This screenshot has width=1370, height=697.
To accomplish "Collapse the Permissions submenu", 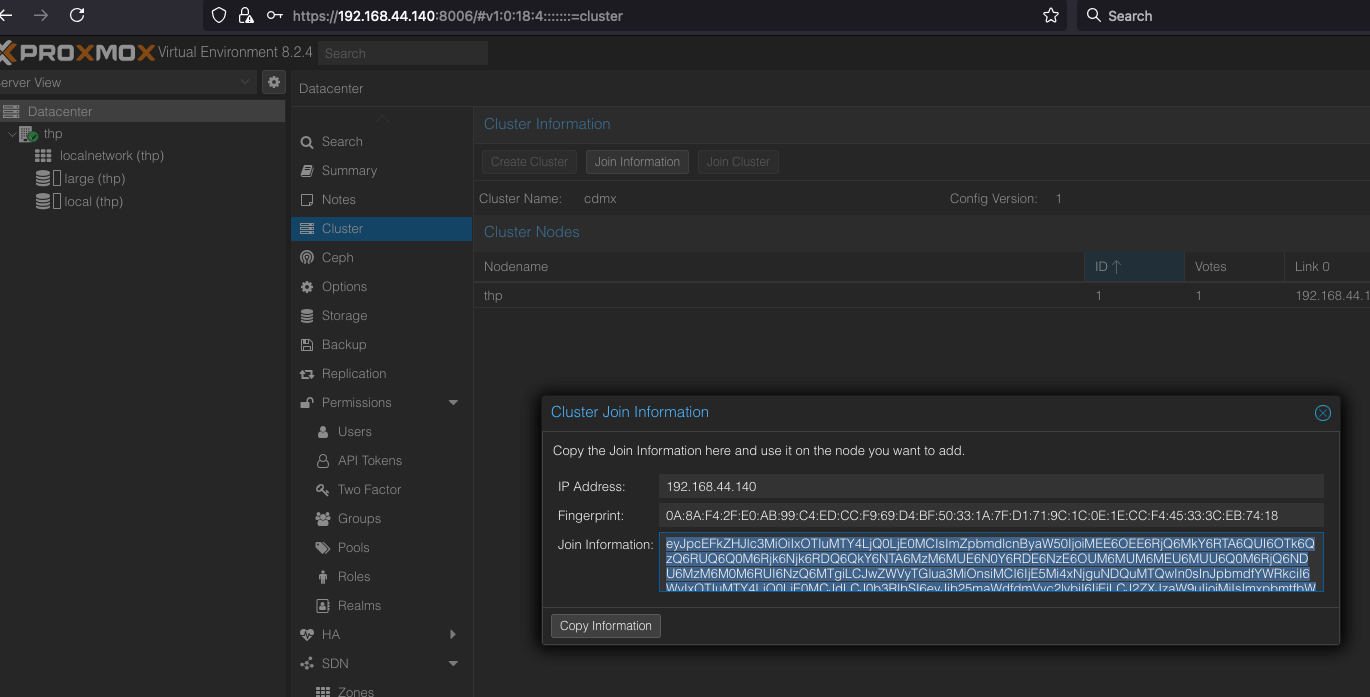I will click(x=453, y=403).
